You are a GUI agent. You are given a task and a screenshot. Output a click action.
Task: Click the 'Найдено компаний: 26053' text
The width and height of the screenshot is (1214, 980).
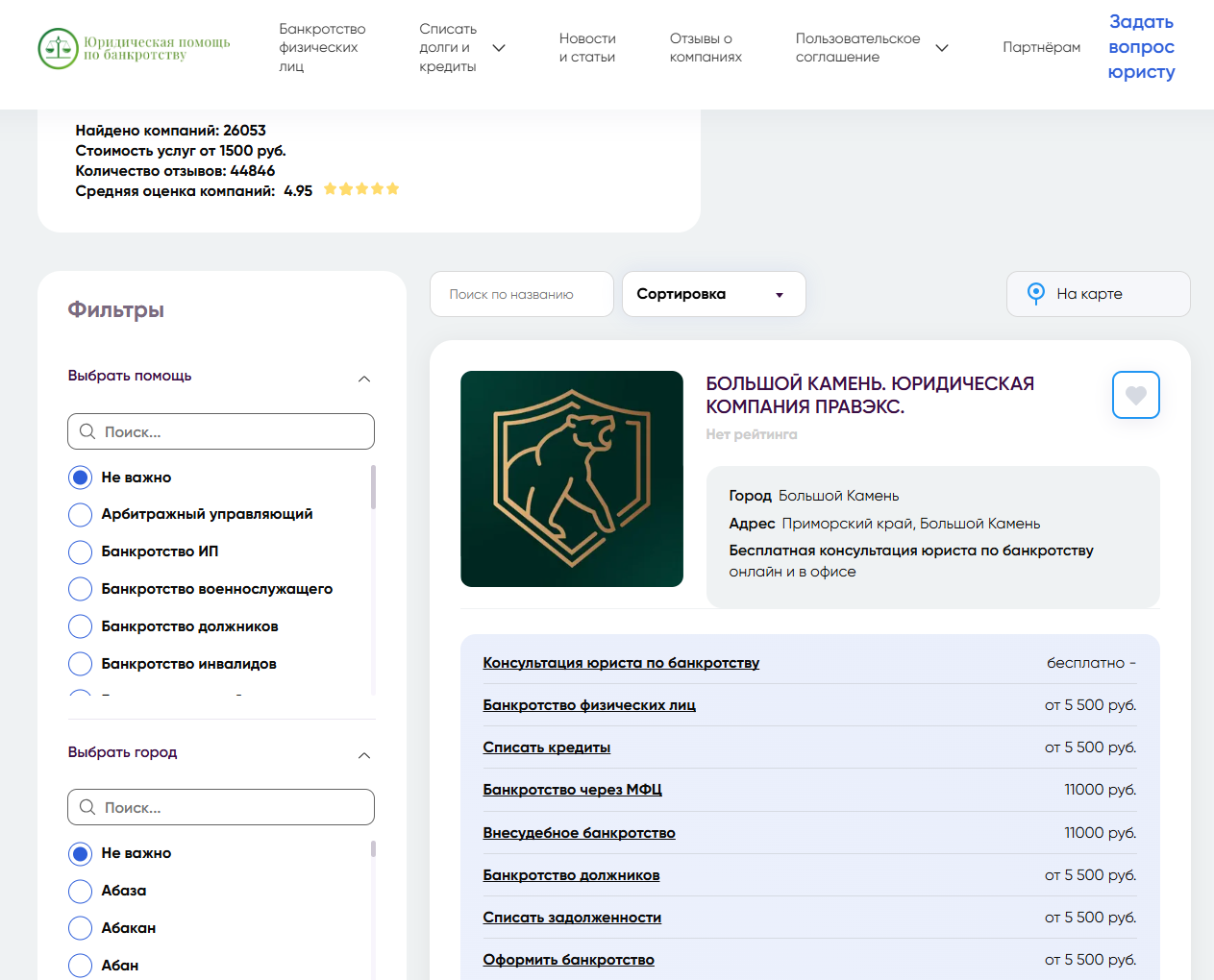click(x=171, y=131)
